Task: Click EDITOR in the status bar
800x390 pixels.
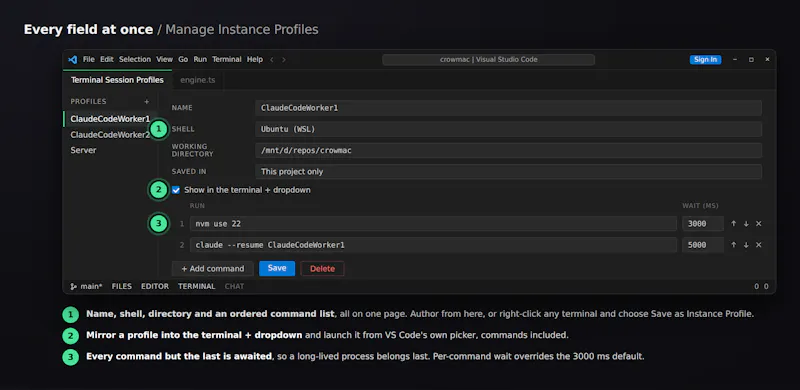Action: coord(155,286)
